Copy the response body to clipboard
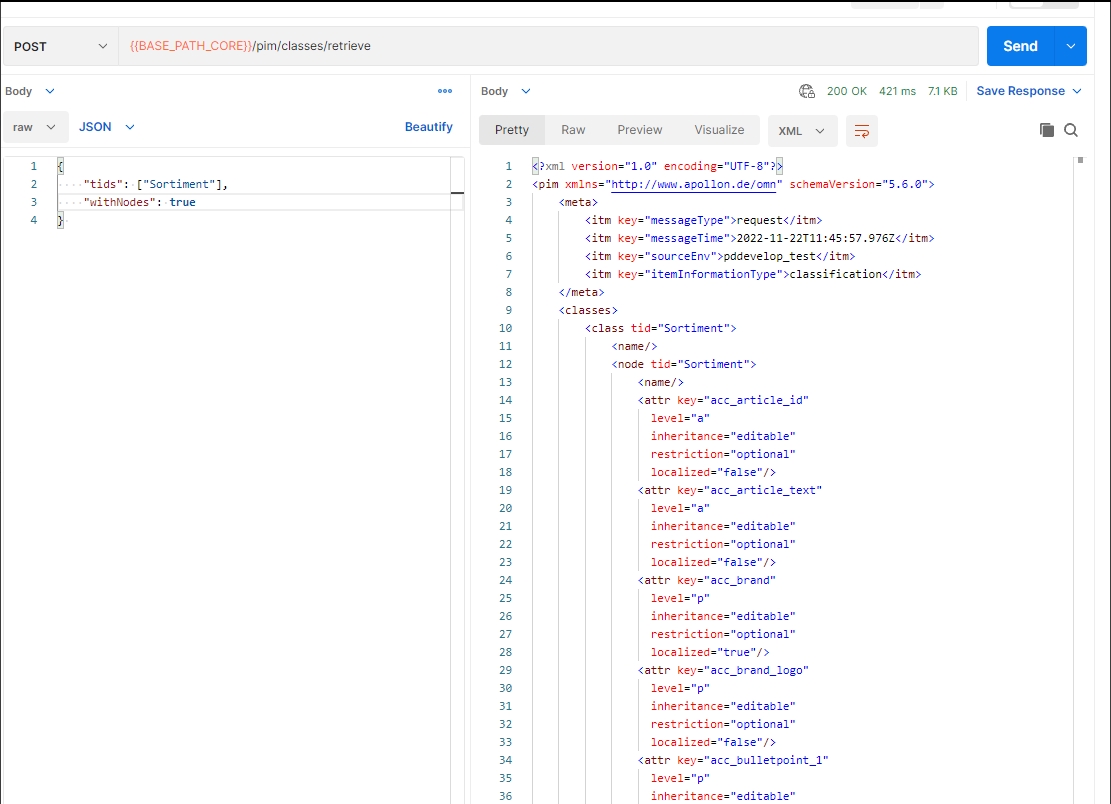 (1046, 130)
